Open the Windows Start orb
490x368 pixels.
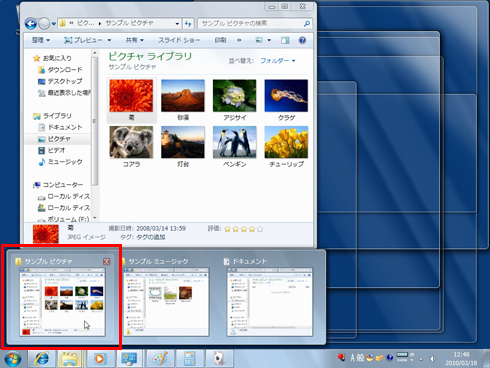[13, 359]
